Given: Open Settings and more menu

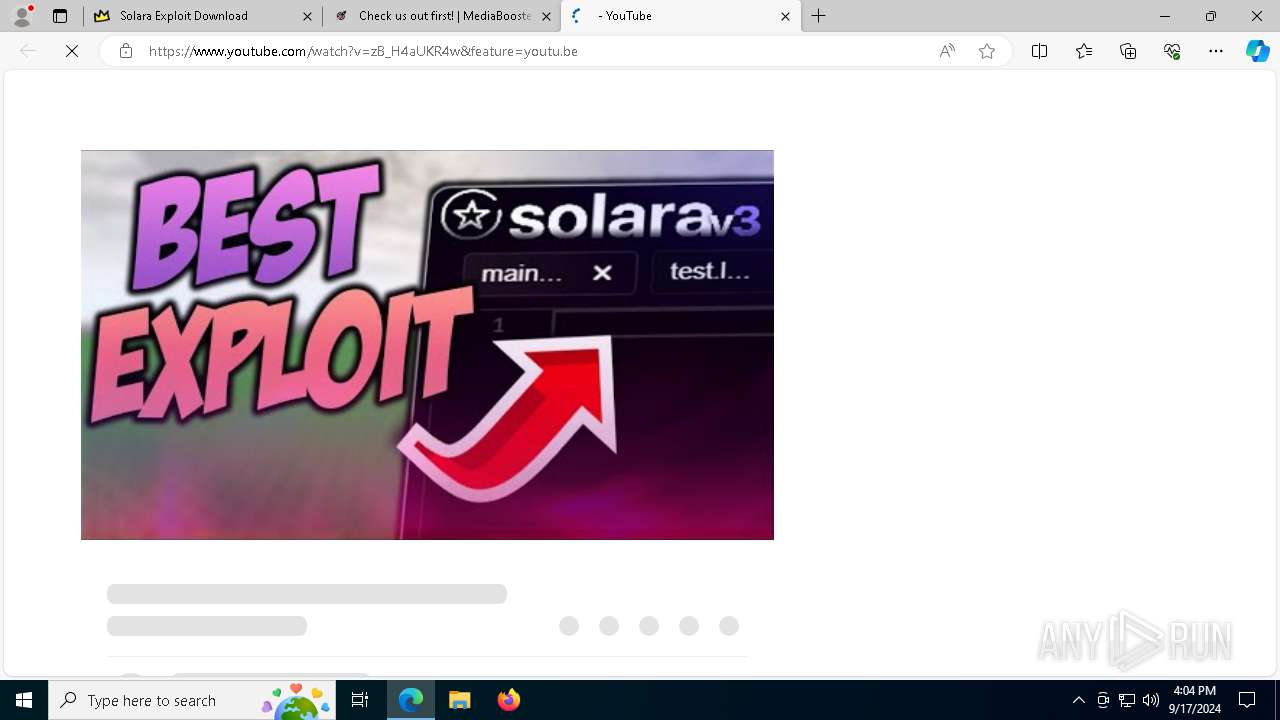Looking at the screenshot, I should click(x=1216, y=51).
